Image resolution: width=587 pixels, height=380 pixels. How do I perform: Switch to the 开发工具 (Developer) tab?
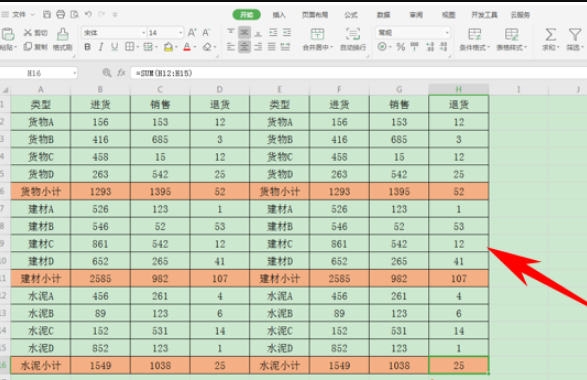tap(484, 15)
